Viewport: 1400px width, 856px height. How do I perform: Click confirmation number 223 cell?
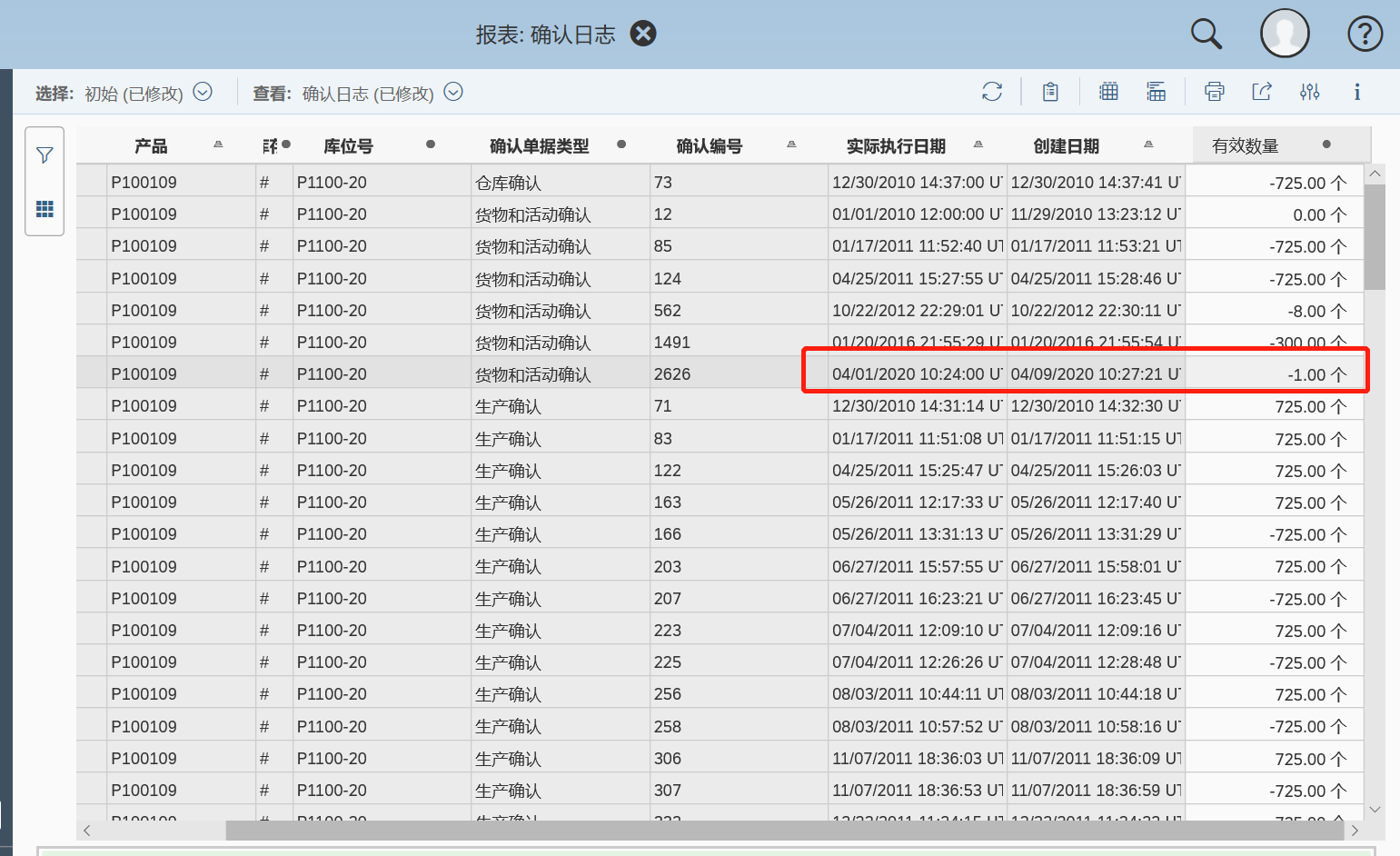pyautogui.click(x=739, y=631)
